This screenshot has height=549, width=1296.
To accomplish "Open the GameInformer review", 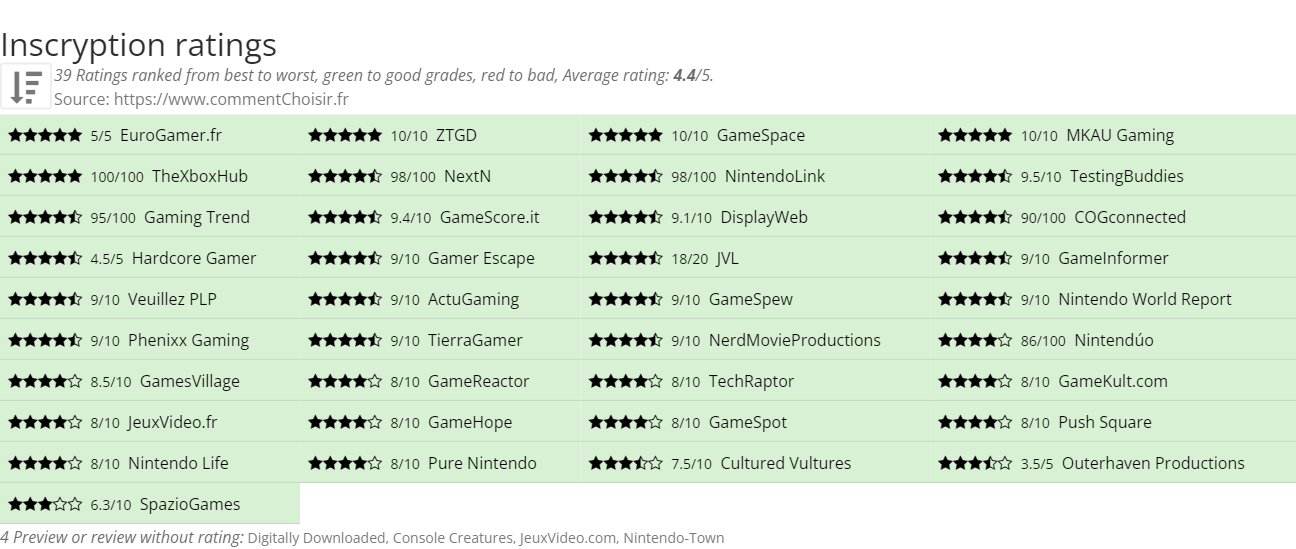I will click(1113, 258).
